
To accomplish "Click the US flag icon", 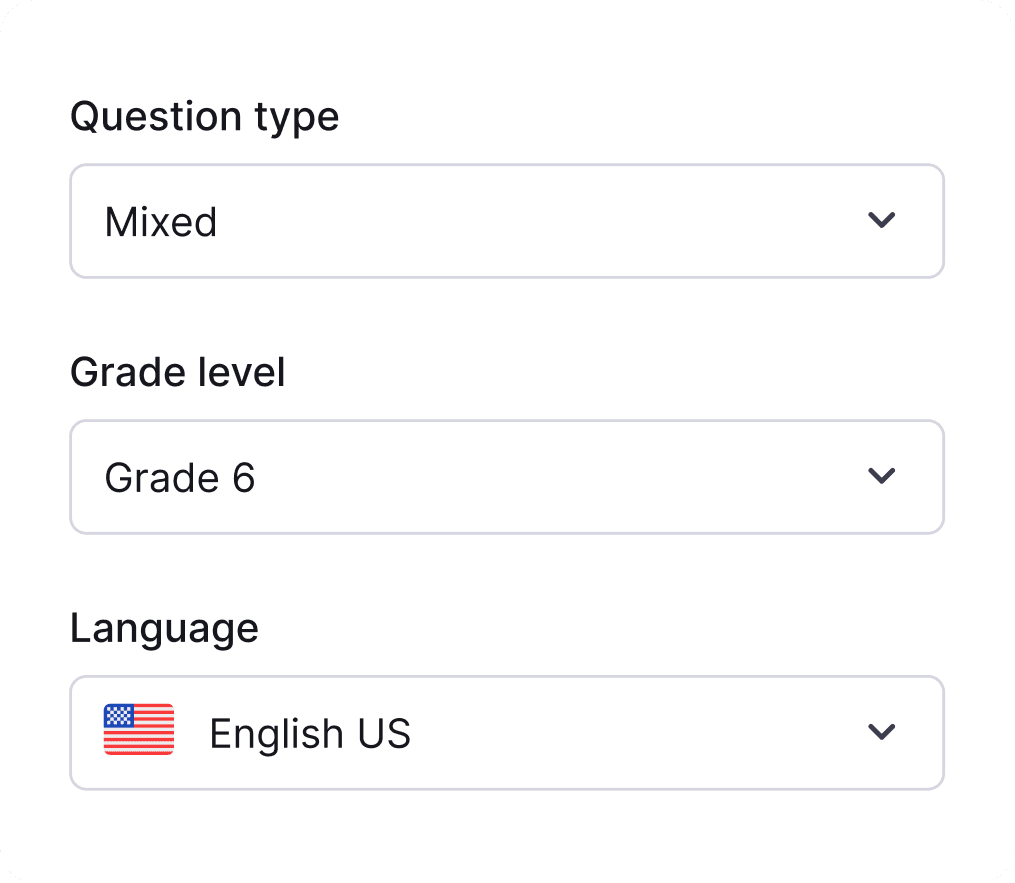I will point(139,729).
